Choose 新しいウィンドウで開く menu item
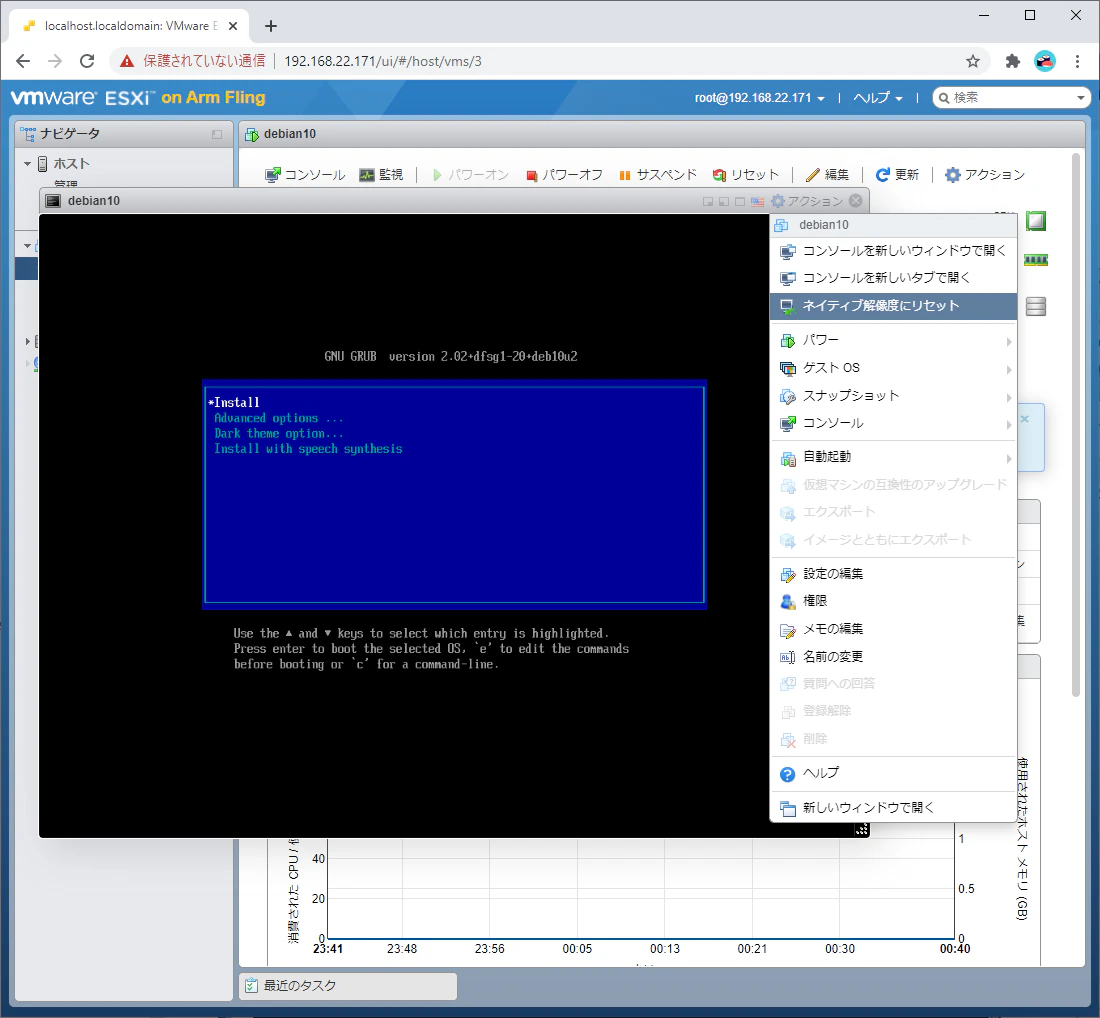 [x=893, y=808]
